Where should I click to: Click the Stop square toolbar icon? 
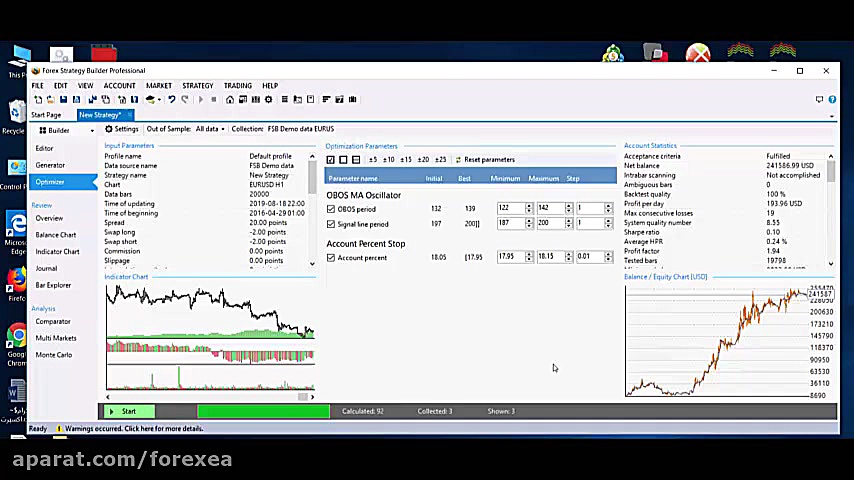214,100
